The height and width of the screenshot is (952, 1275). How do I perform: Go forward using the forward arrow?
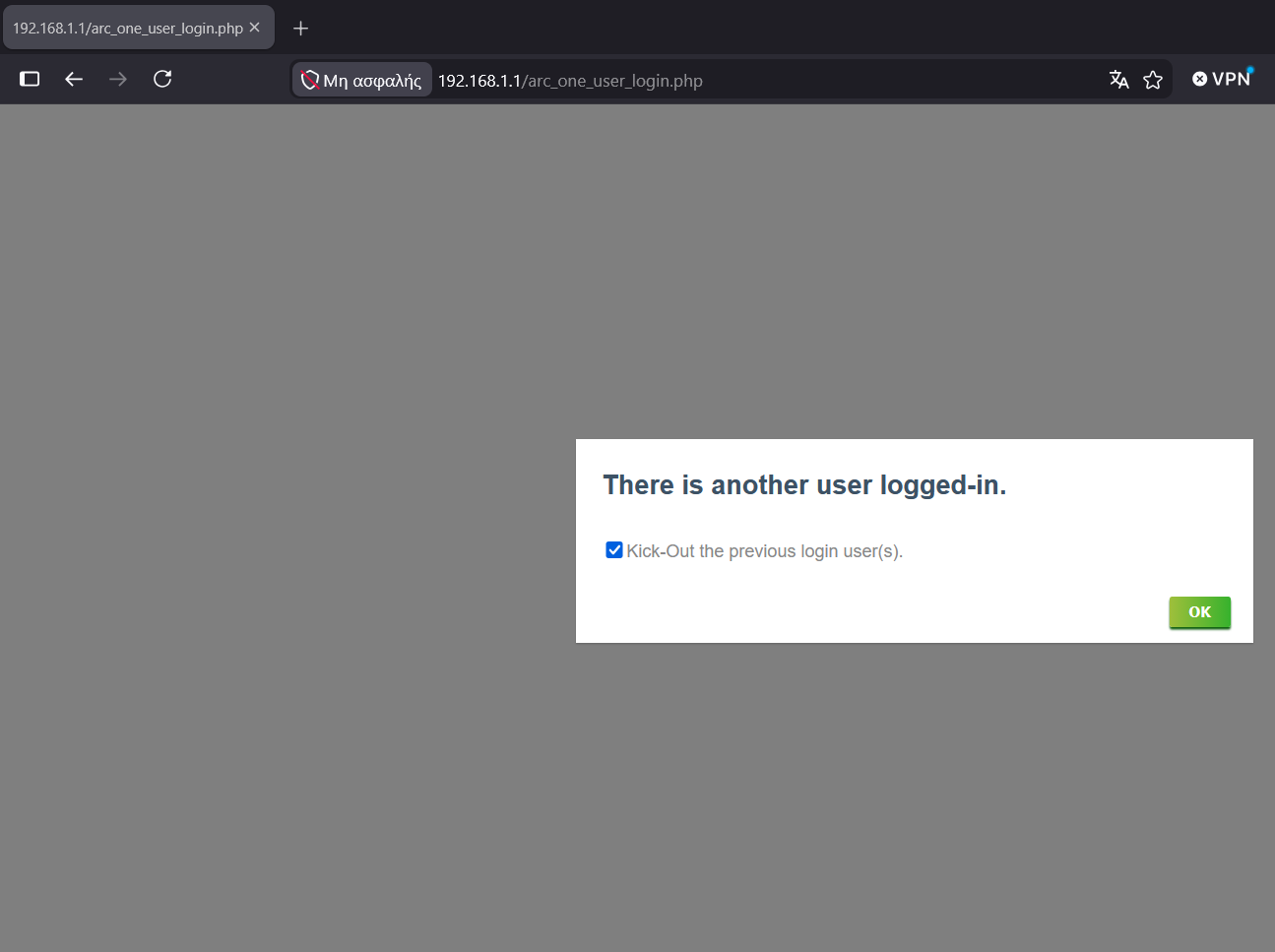(x=118, y=79)
